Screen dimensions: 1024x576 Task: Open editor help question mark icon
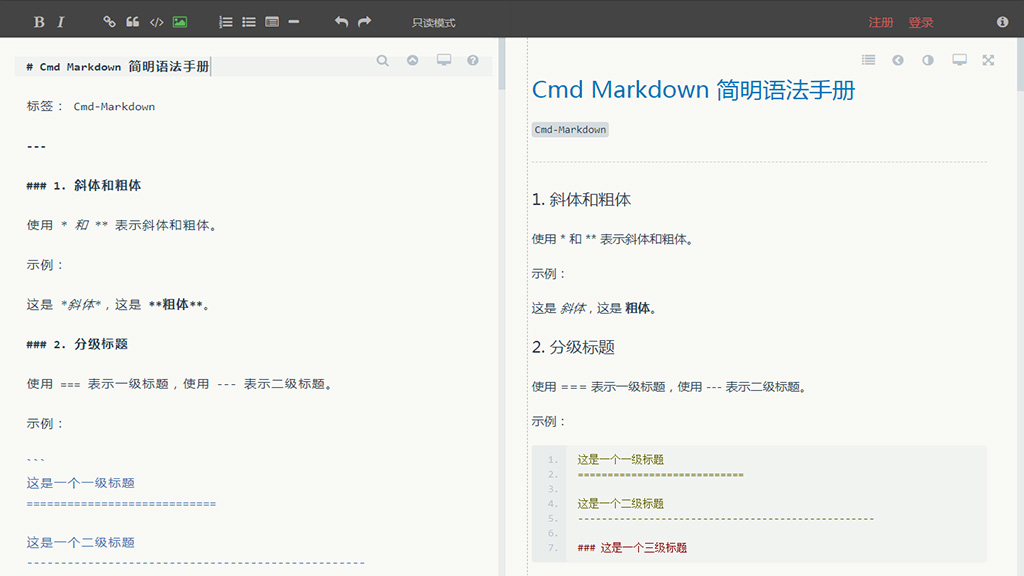pyautogui.click(x=473, y=60)
